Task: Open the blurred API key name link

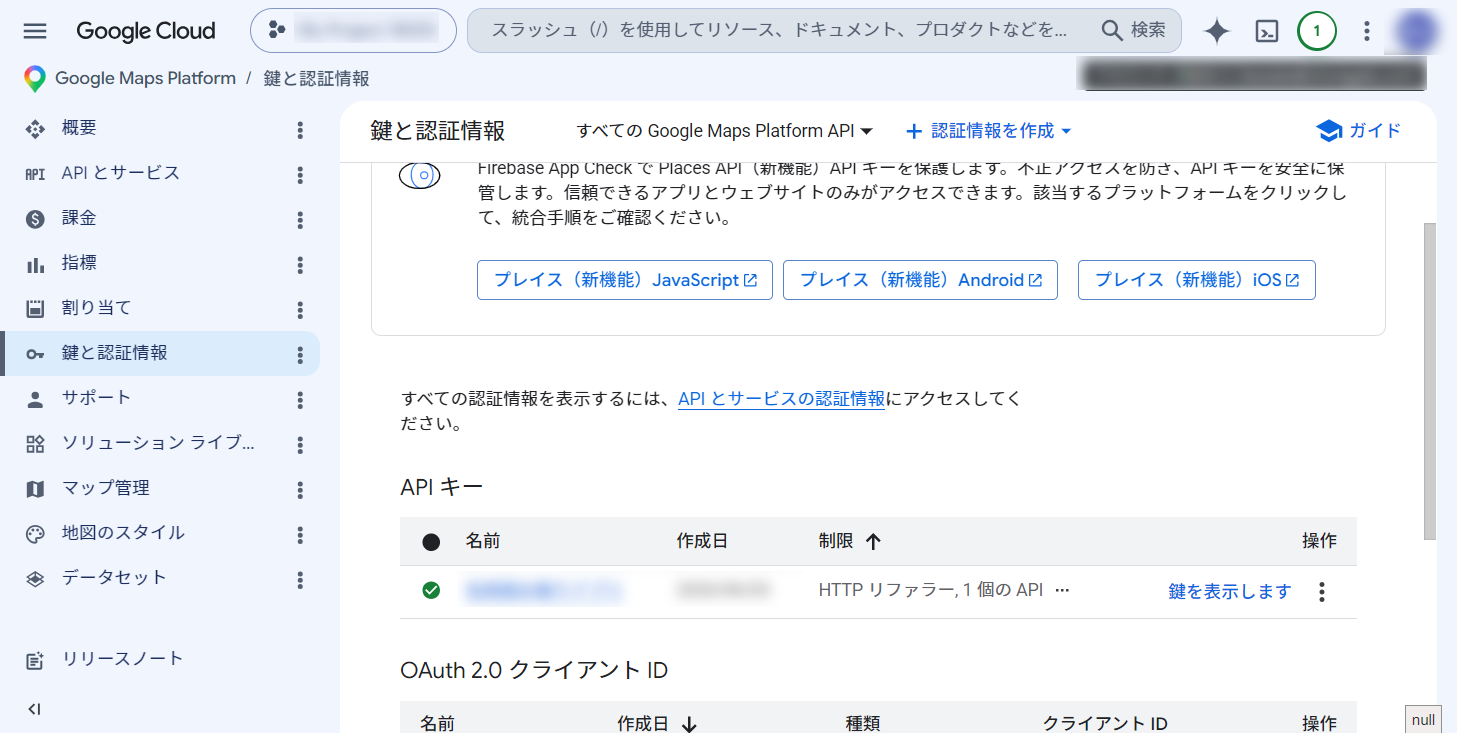Action: [543, 591]
